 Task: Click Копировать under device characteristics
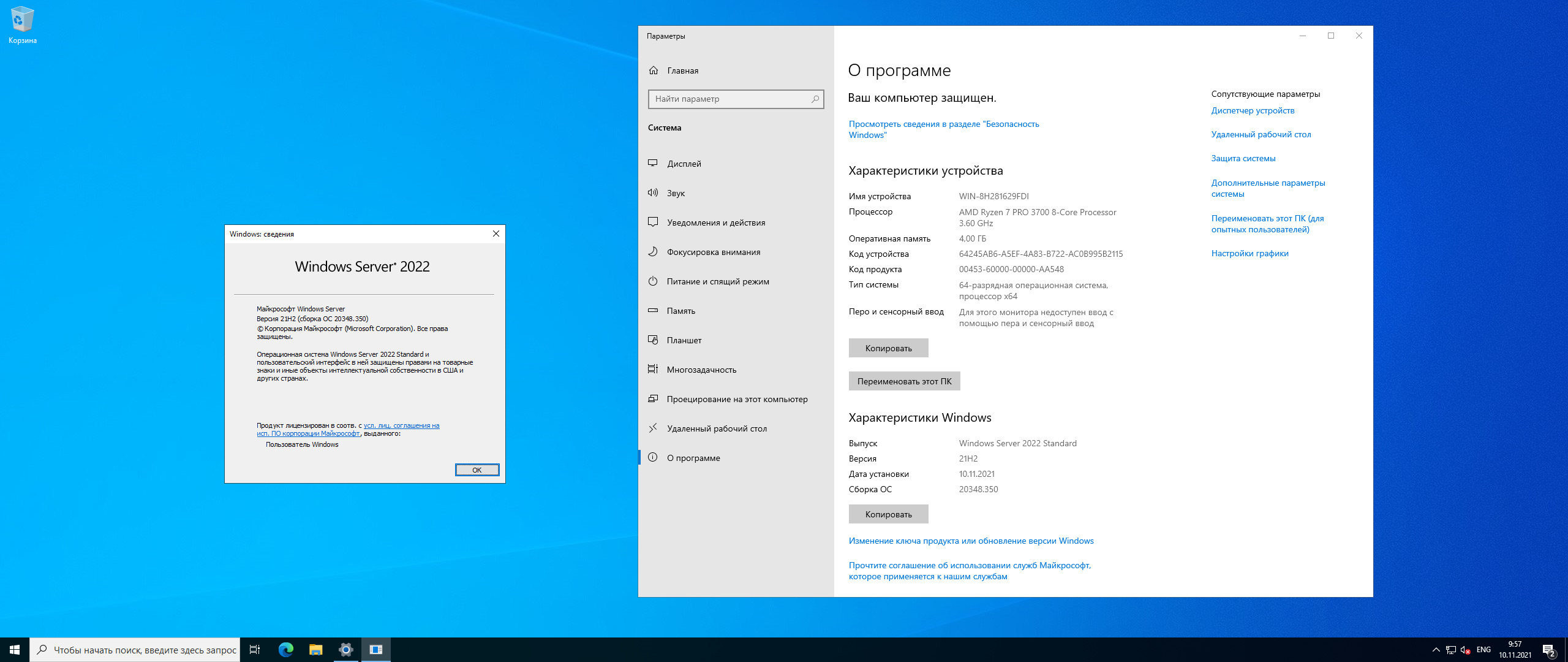click(888, 348)
